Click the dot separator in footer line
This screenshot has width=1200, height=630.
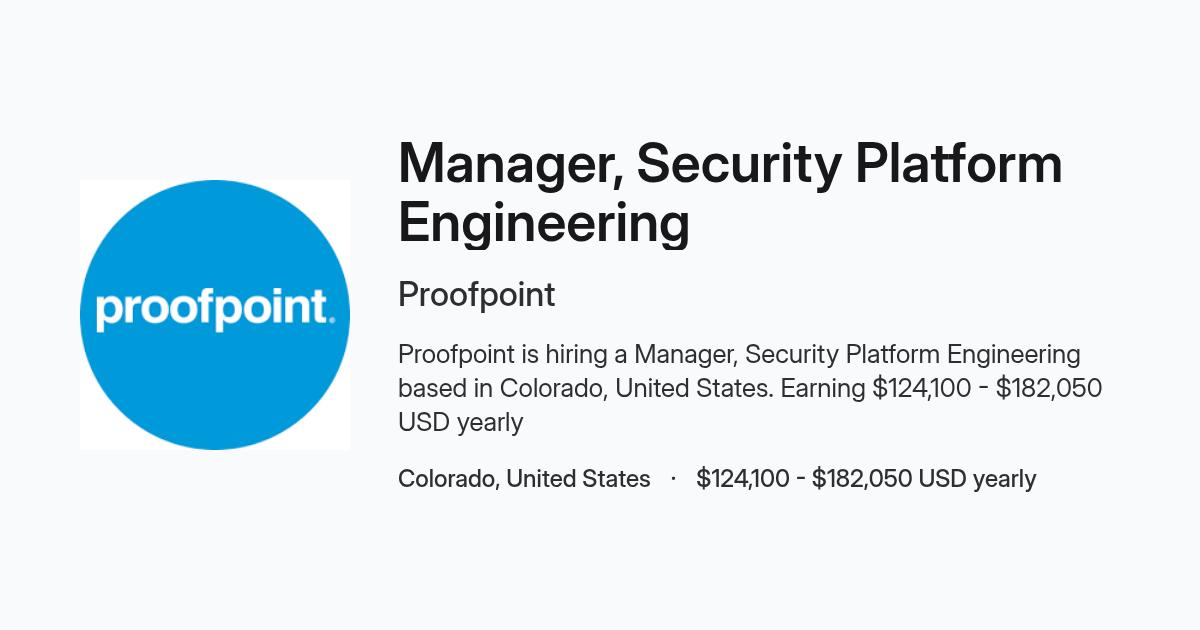pos(674,479)
